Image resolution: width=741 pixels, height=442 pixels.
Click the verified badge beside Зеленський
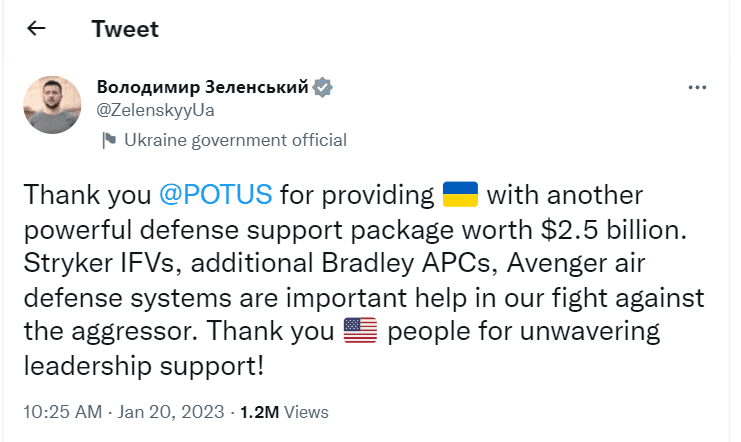click(x=322, y=87)
